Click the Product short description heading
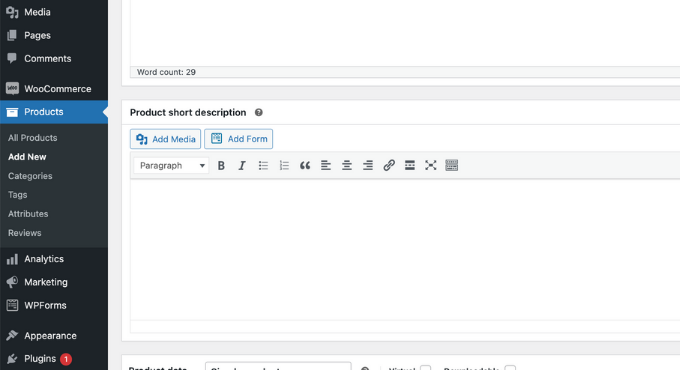The height and width of the screenshot is (370, 680). pyautogui.click(x=188, y=112)
